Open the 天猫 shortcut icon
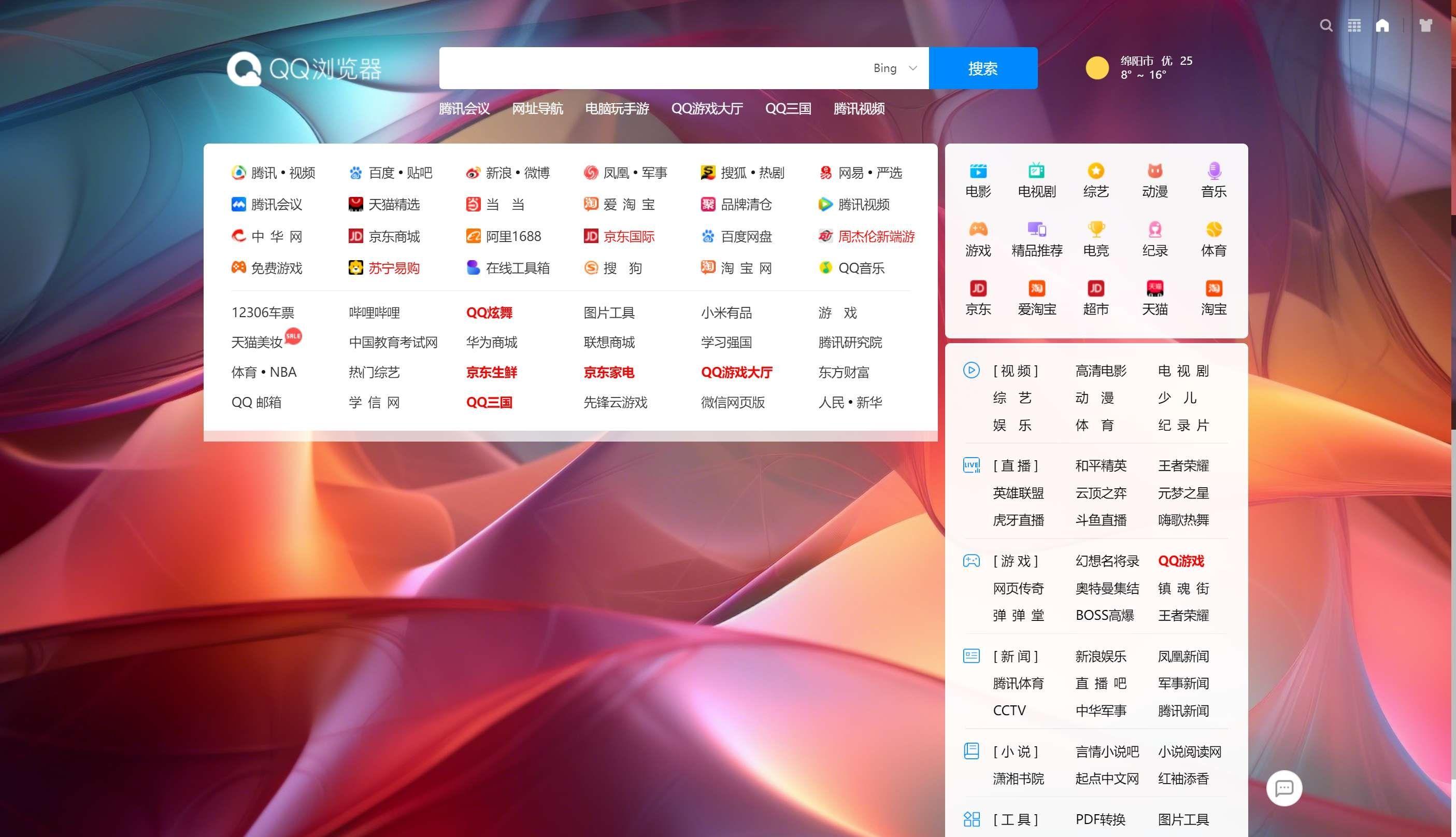This screenshot has width=1456, height=837. [x=1155, y=289]
